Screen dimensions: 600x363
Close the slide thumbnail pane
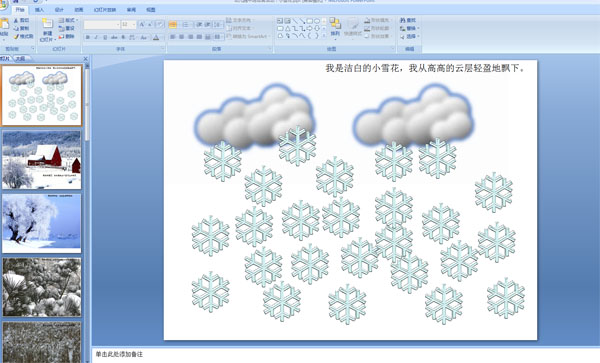86,59
